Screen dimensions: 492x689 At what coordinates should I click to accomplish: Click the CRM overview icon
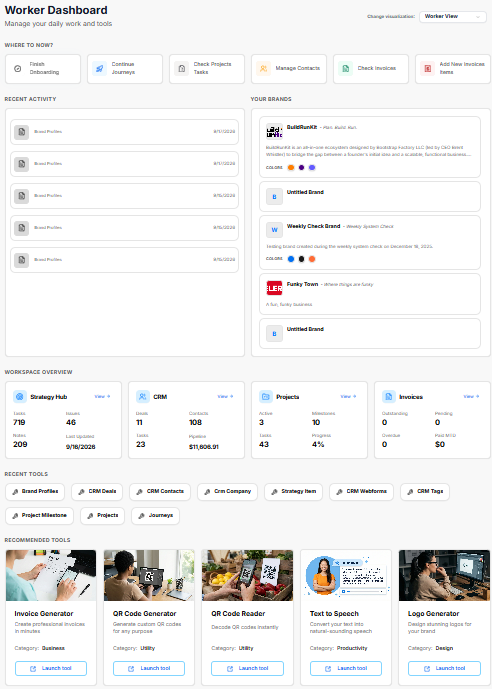(x=143, y=396)
